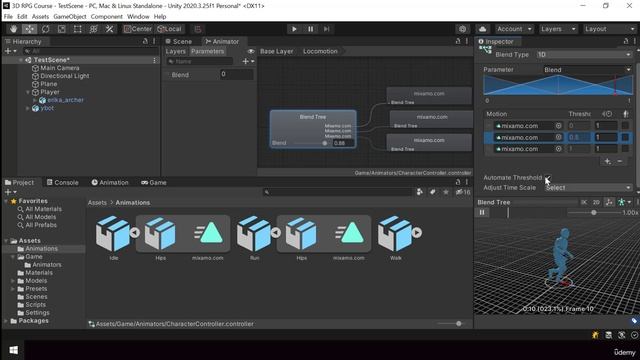Click the Blend parameter value field

[236, 74]
